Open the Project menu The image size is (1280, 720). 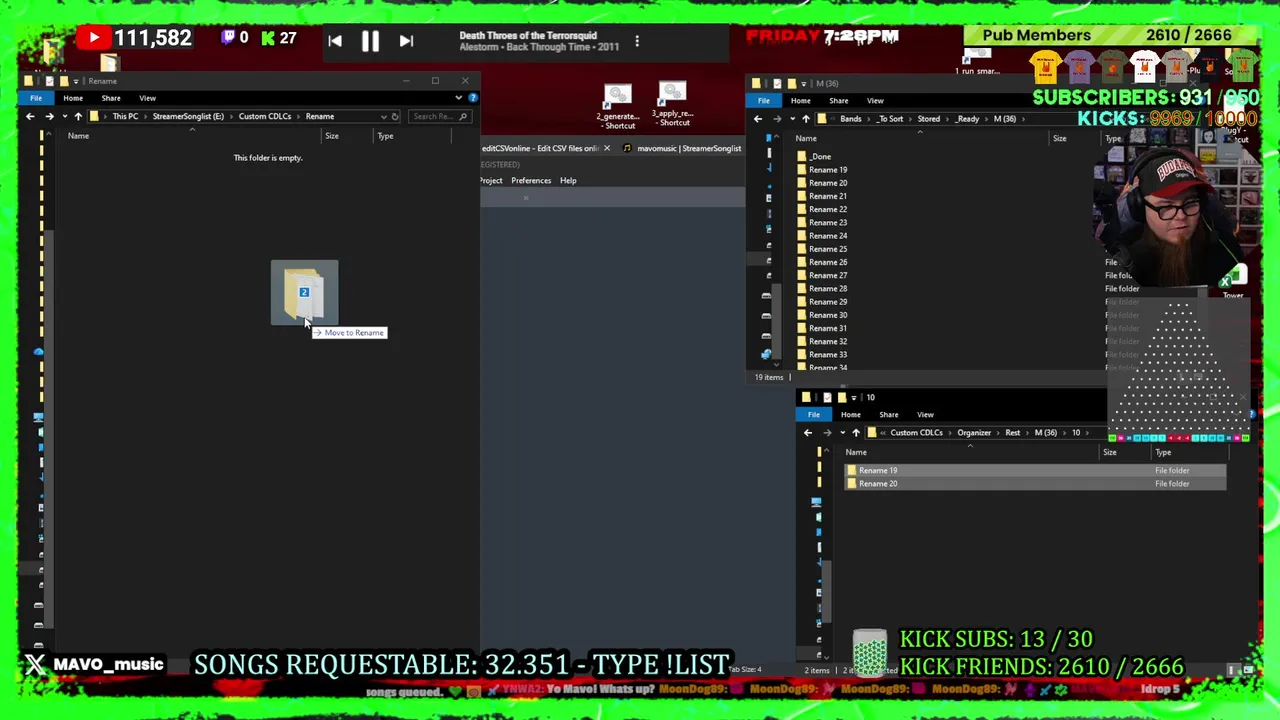click(x=491, y=181)
